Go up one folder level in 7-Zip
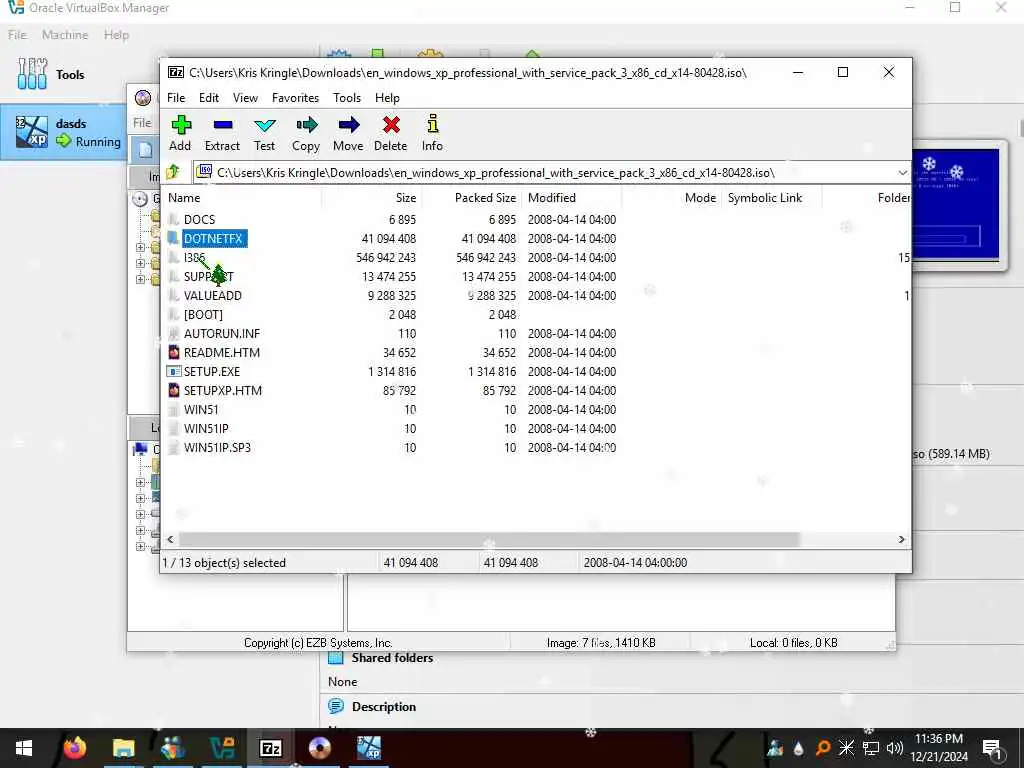 pyautogui.click(x=173, y=172)
